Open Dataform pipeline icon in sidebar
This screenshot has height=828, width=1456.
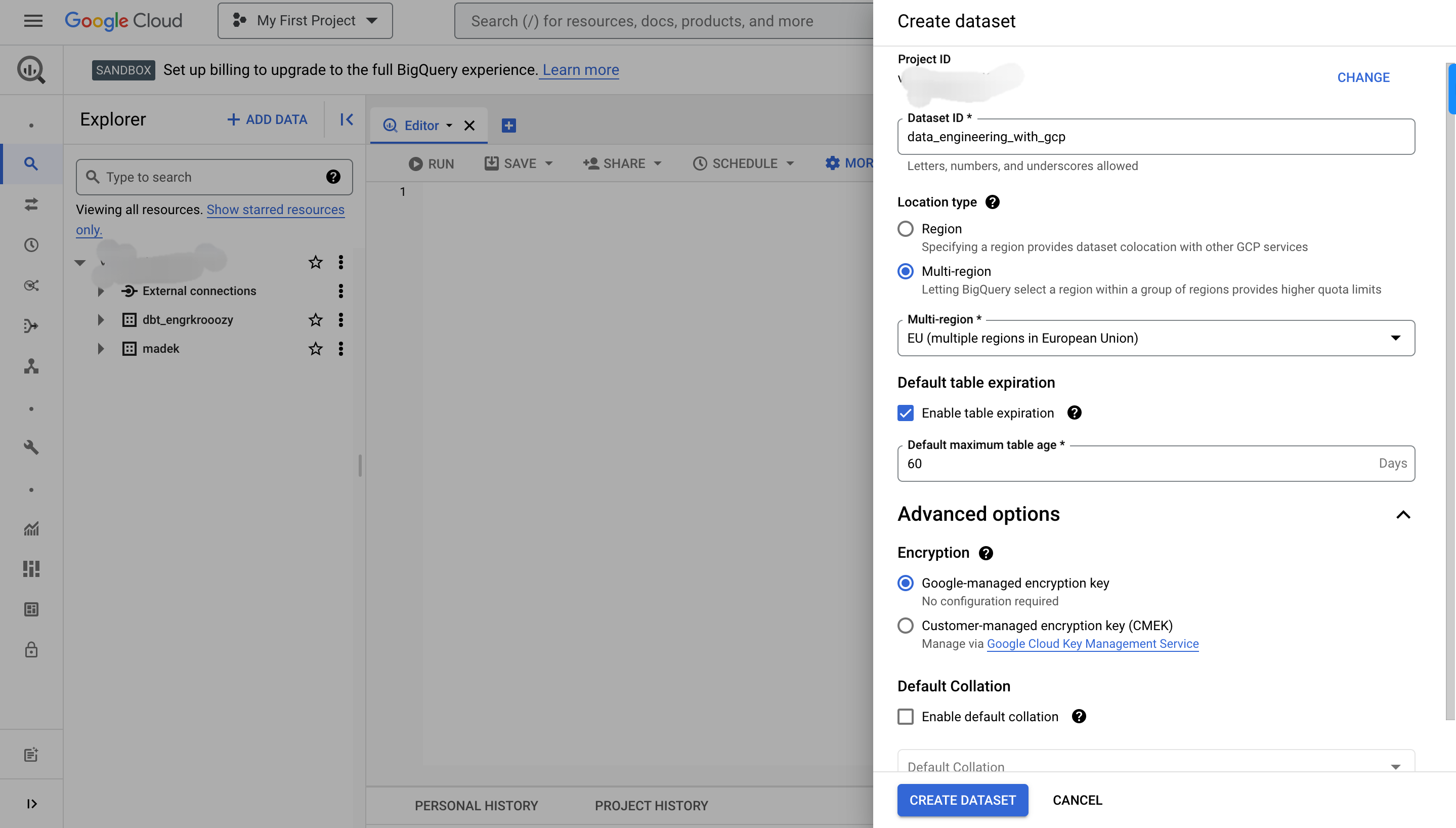click(31, 325)
